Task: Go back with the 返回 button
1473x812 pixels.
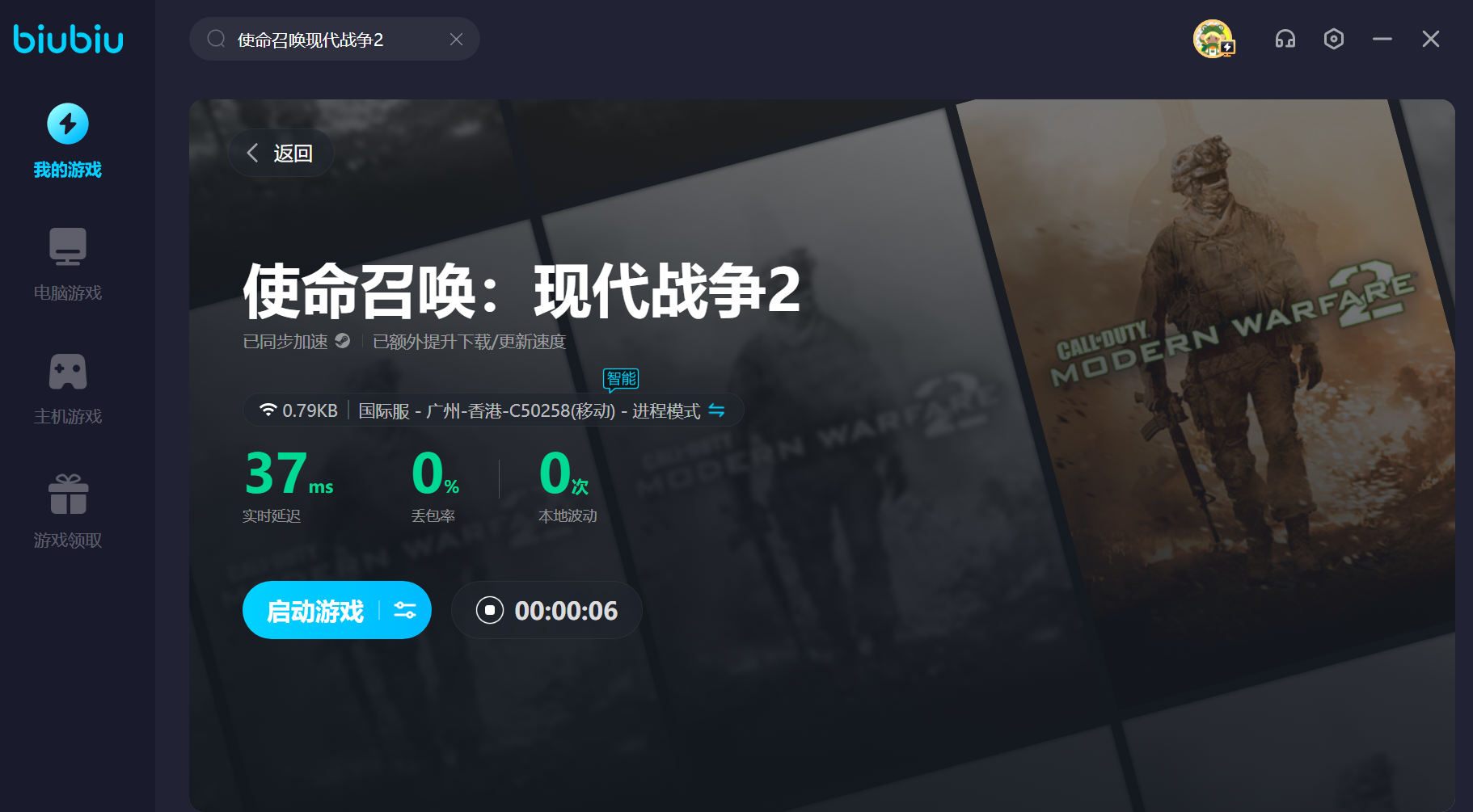Action: 281,154
